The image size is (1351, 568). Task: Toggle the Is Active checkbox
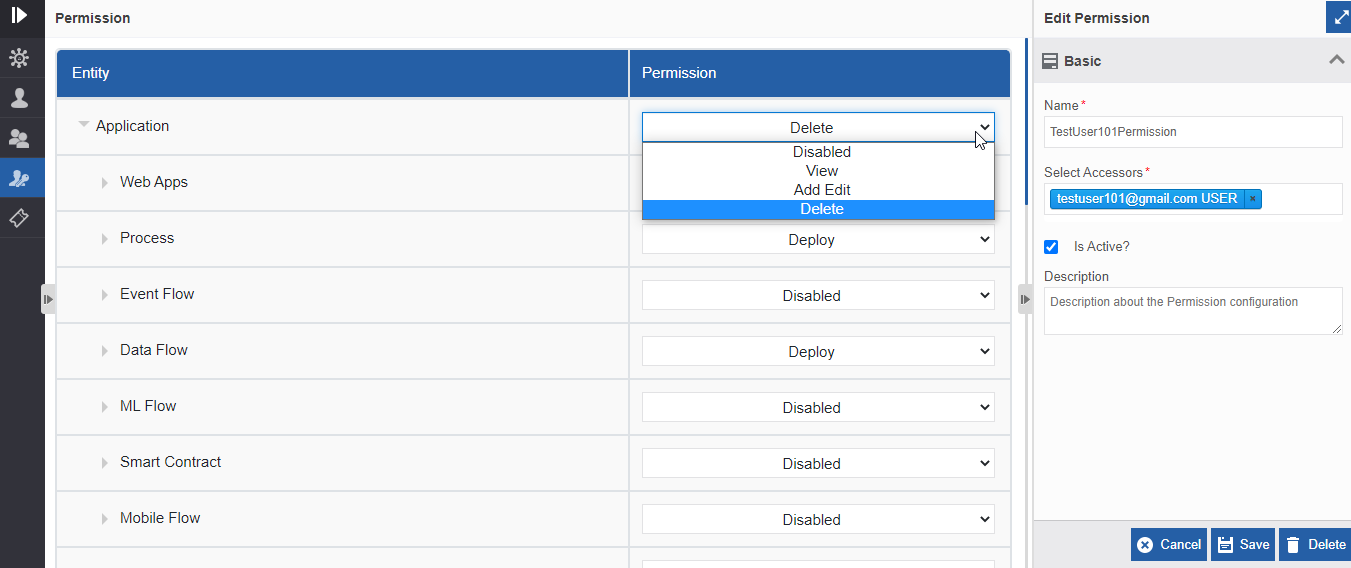1051,247
